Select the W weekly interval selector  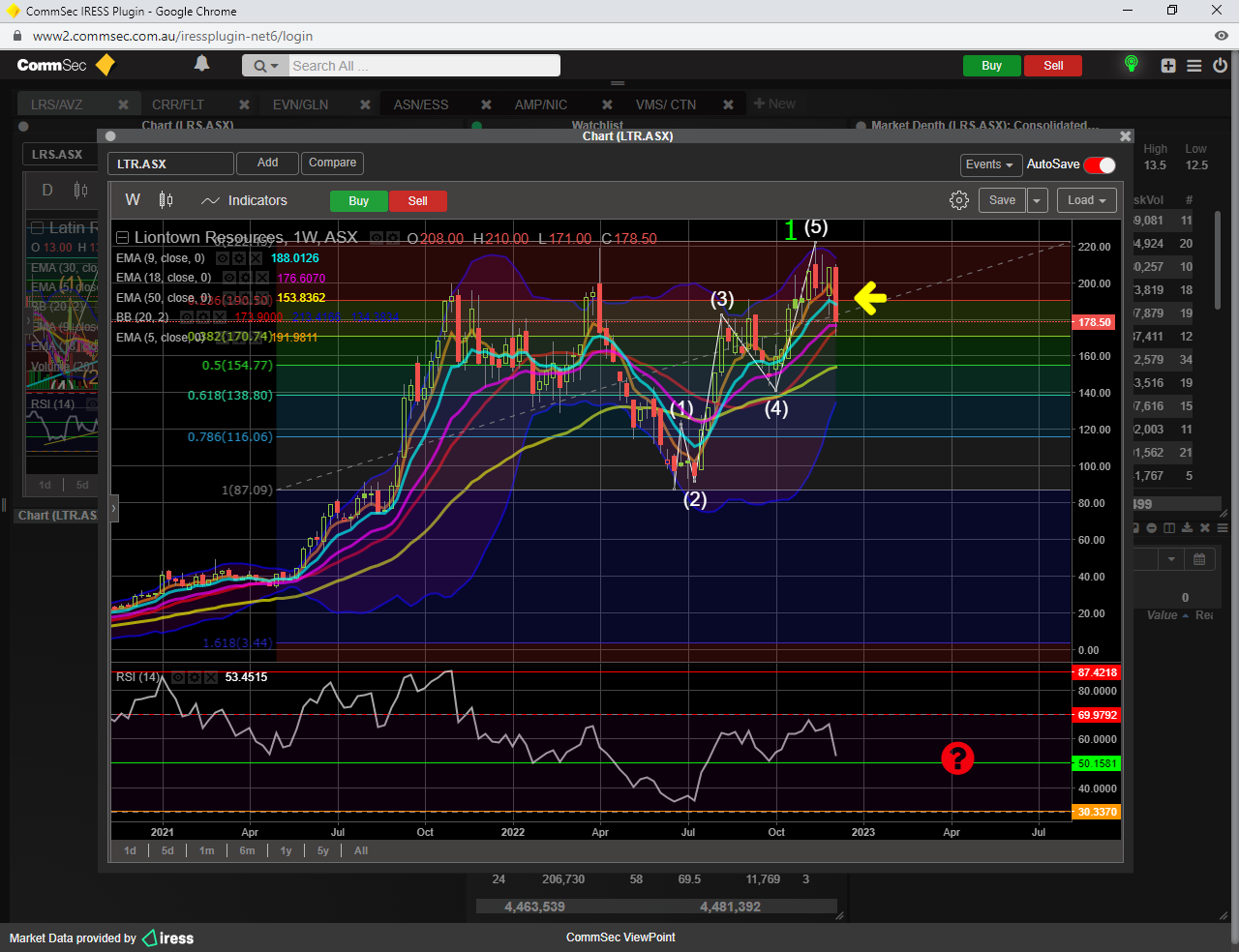click(133, 200)
